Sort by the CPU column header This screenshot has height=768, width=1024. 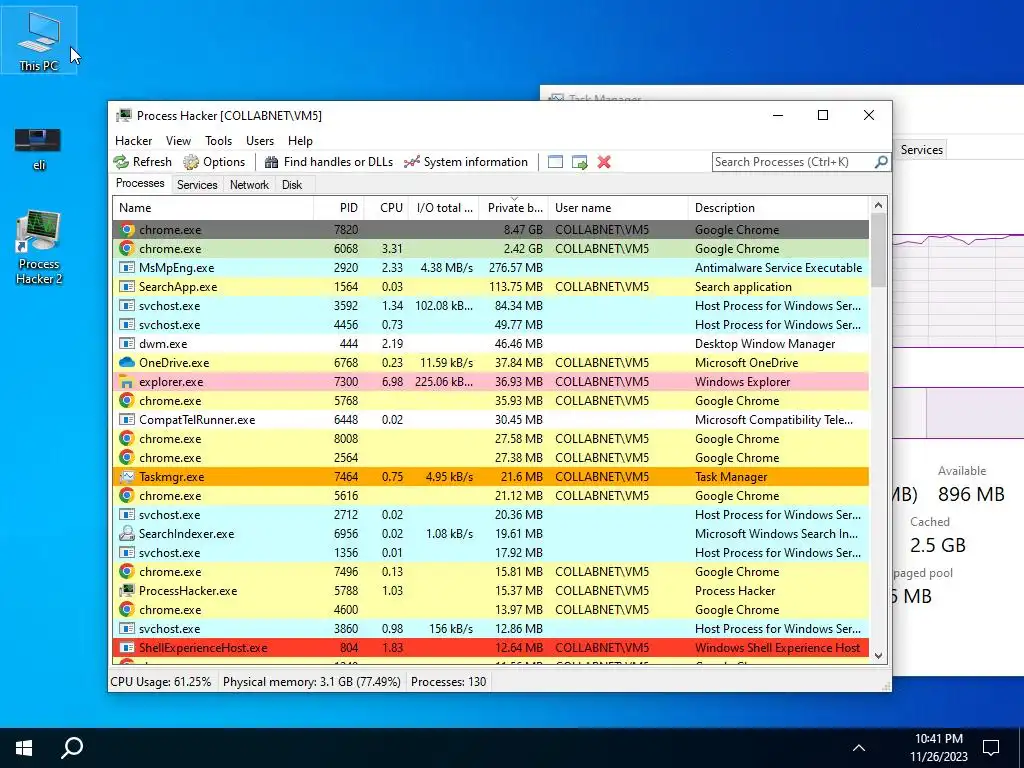(386, 208)
